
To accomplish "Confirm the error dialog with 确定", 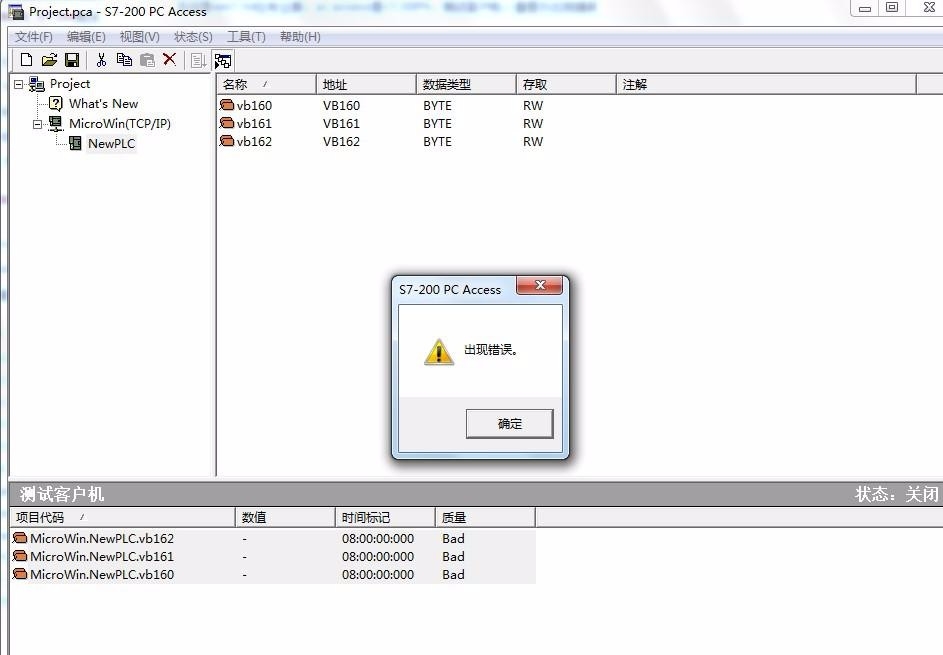I will click(x=509, y=423).
